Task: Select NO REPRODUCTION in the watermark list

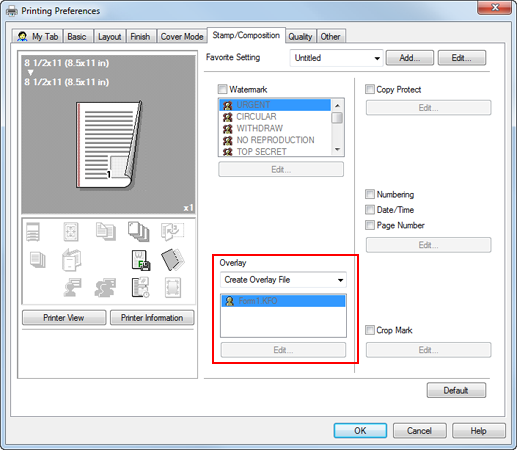Action: 275,140
